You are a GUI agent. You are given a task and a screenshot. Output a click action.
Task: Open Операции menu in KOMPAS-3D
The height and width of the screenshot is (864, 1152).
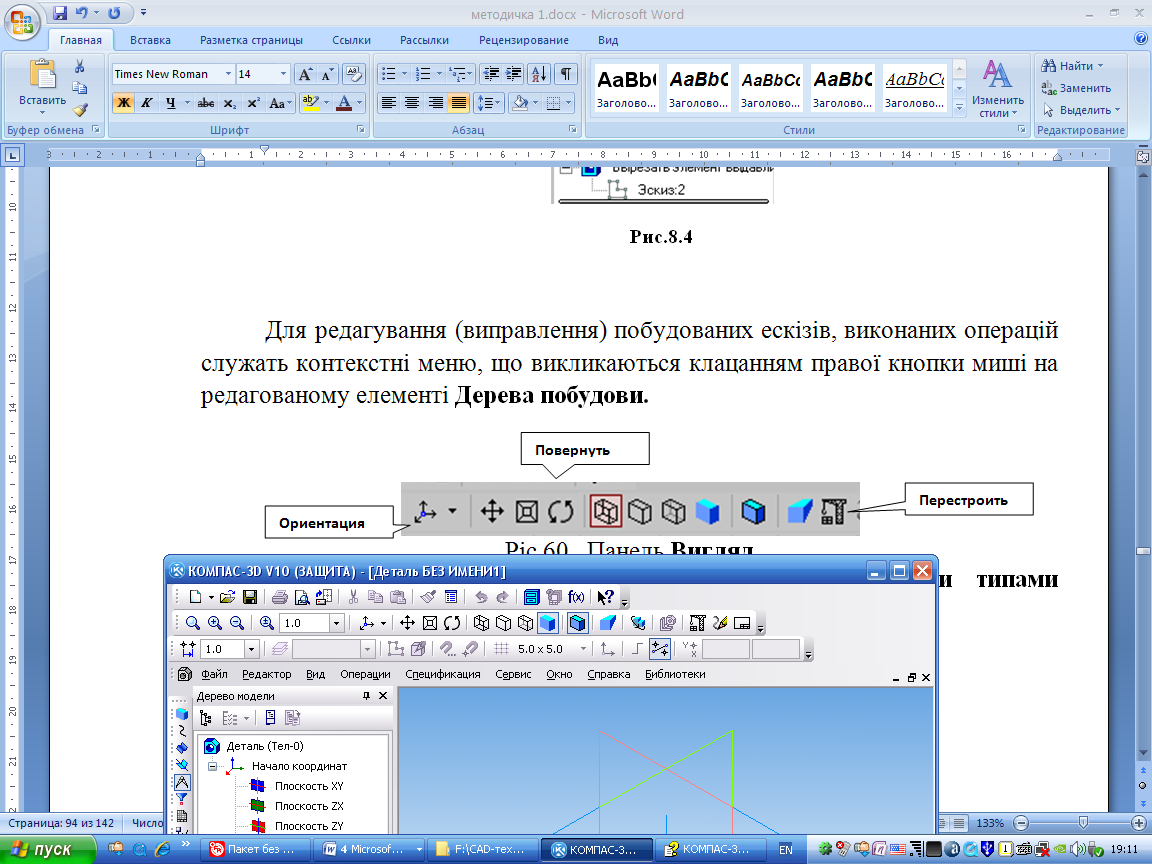click(x=365, y=674)
